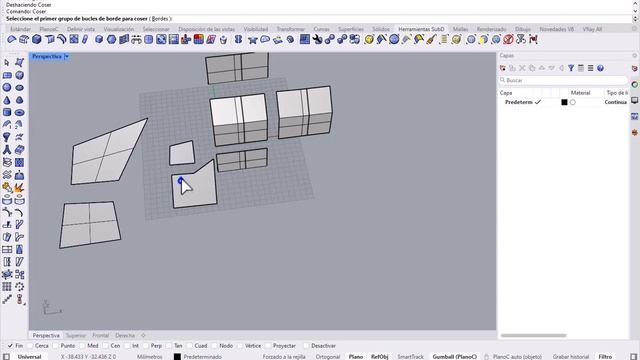Click the help question mark icon in Capas

coord(600,68)
